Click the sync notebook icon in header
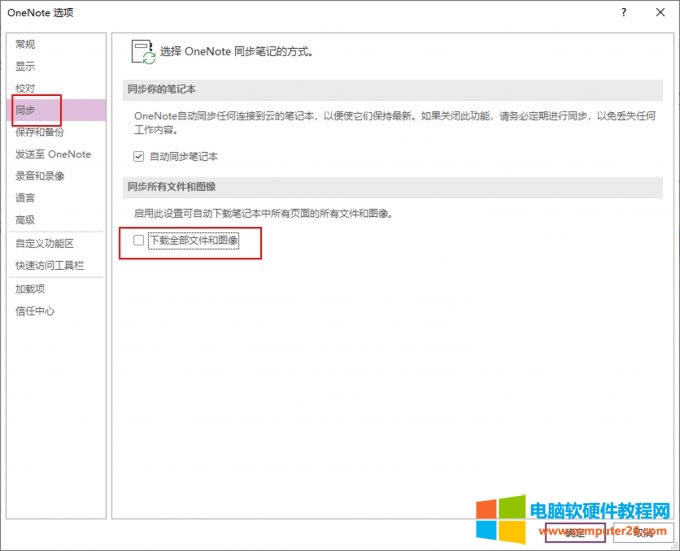Image resolution: width=680 pixels, height=551 pixels. [x=144, y=50]
